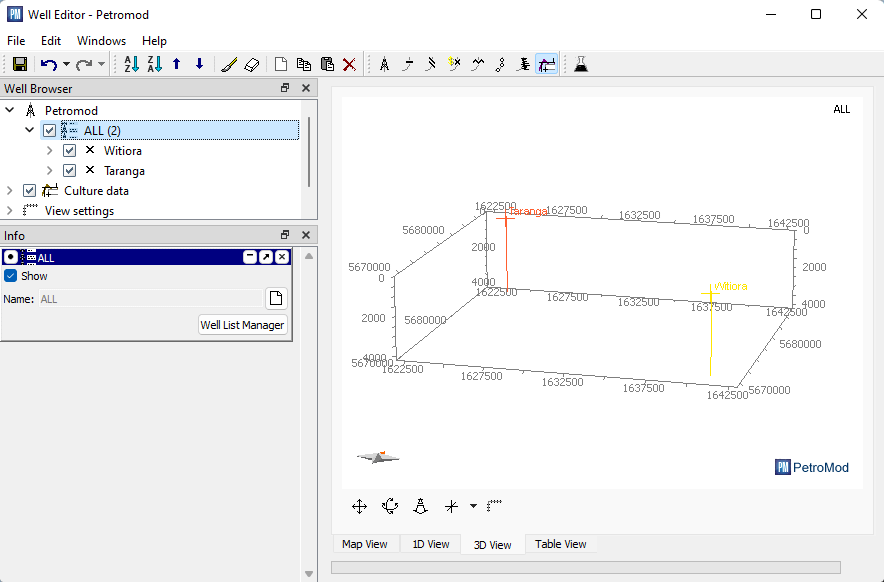
Task: Expand the Taranga well tree node
Action: [50, 171]
